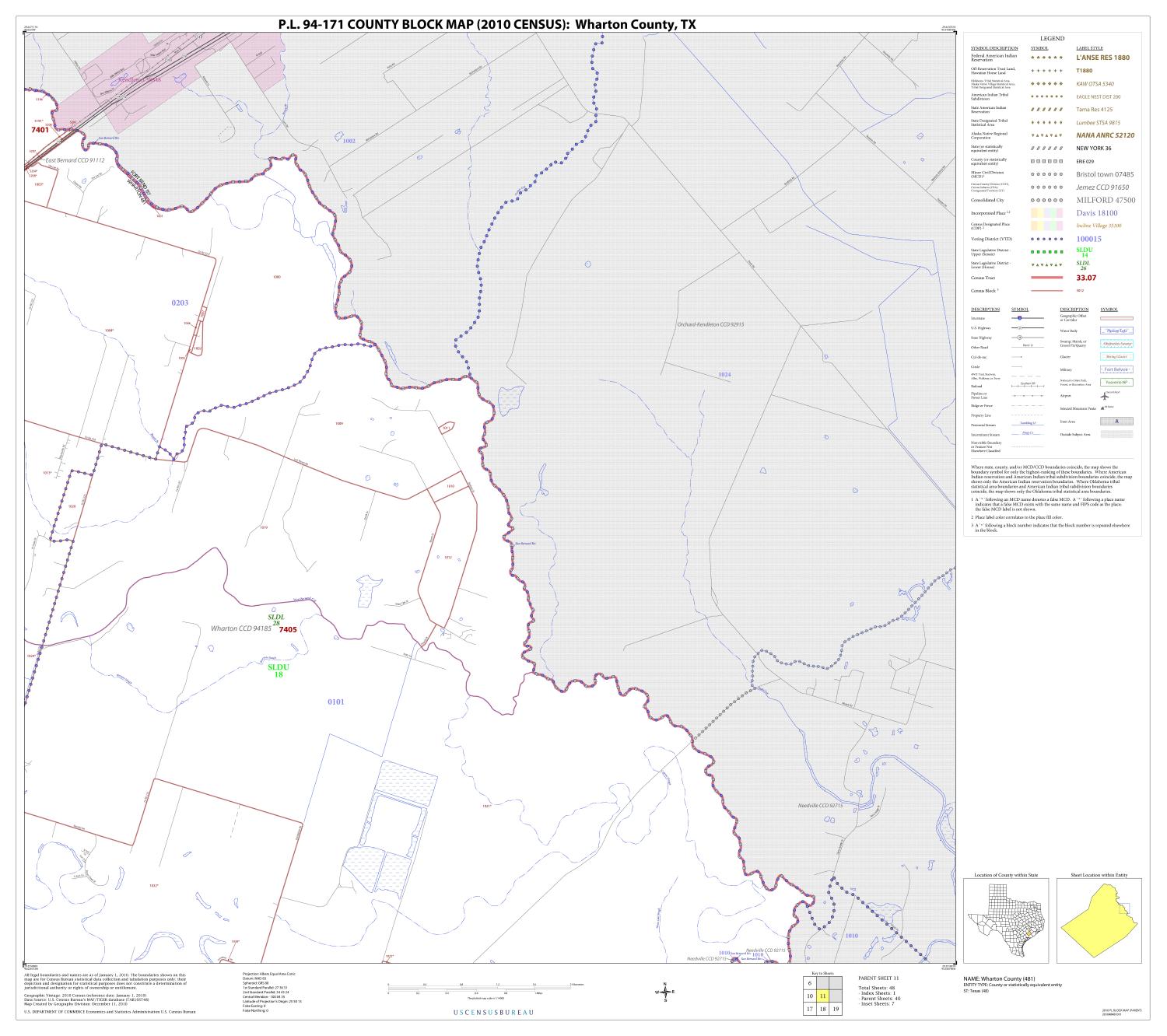This screenshot has width=1167, height=1036.
Task: Select sheet 18 in the Key to Sheets grid
Action: [822, 1009]
